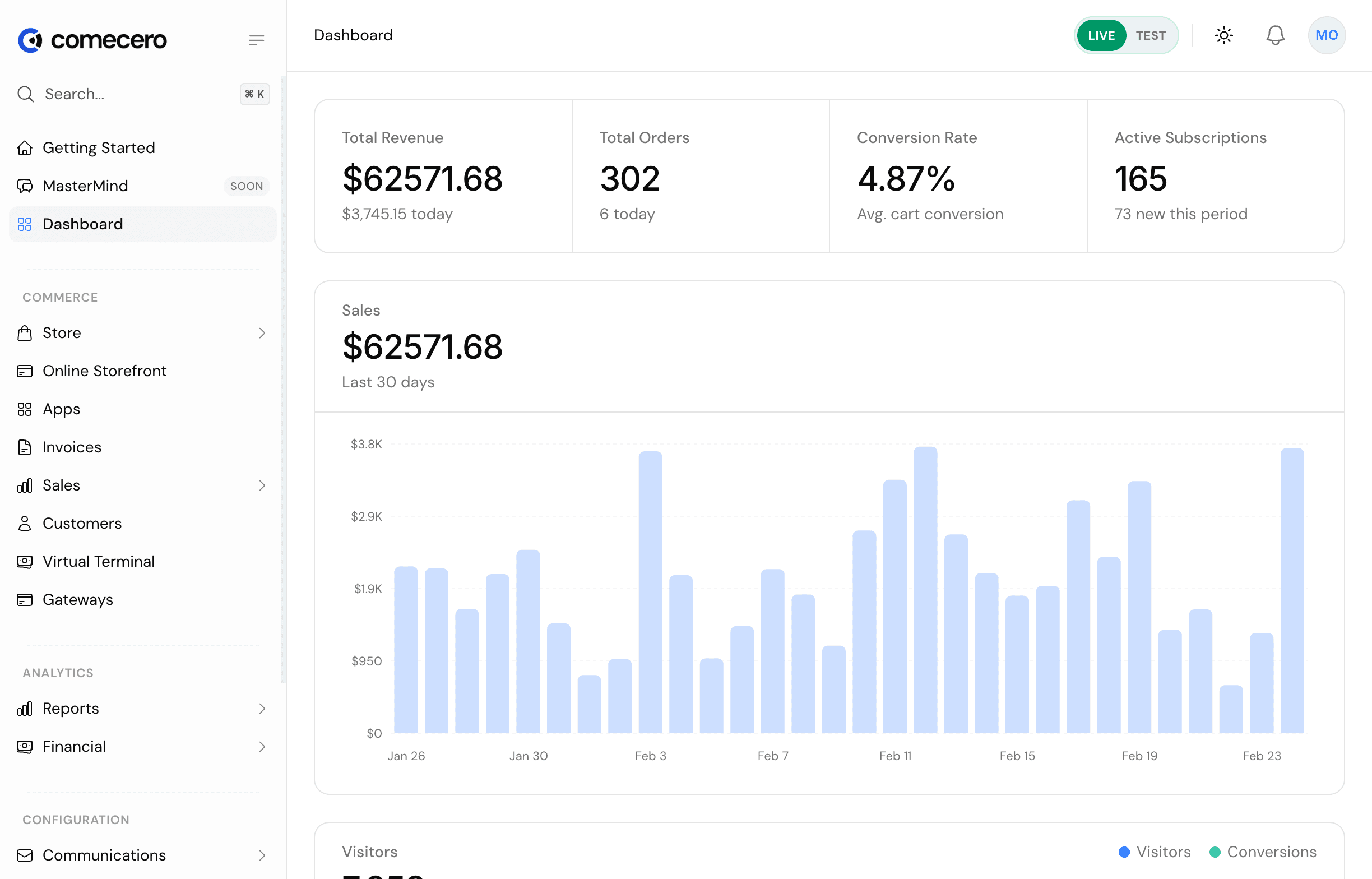
Task: Open the Gateways section
Action: pyautogui.click(x=77, y=599)
